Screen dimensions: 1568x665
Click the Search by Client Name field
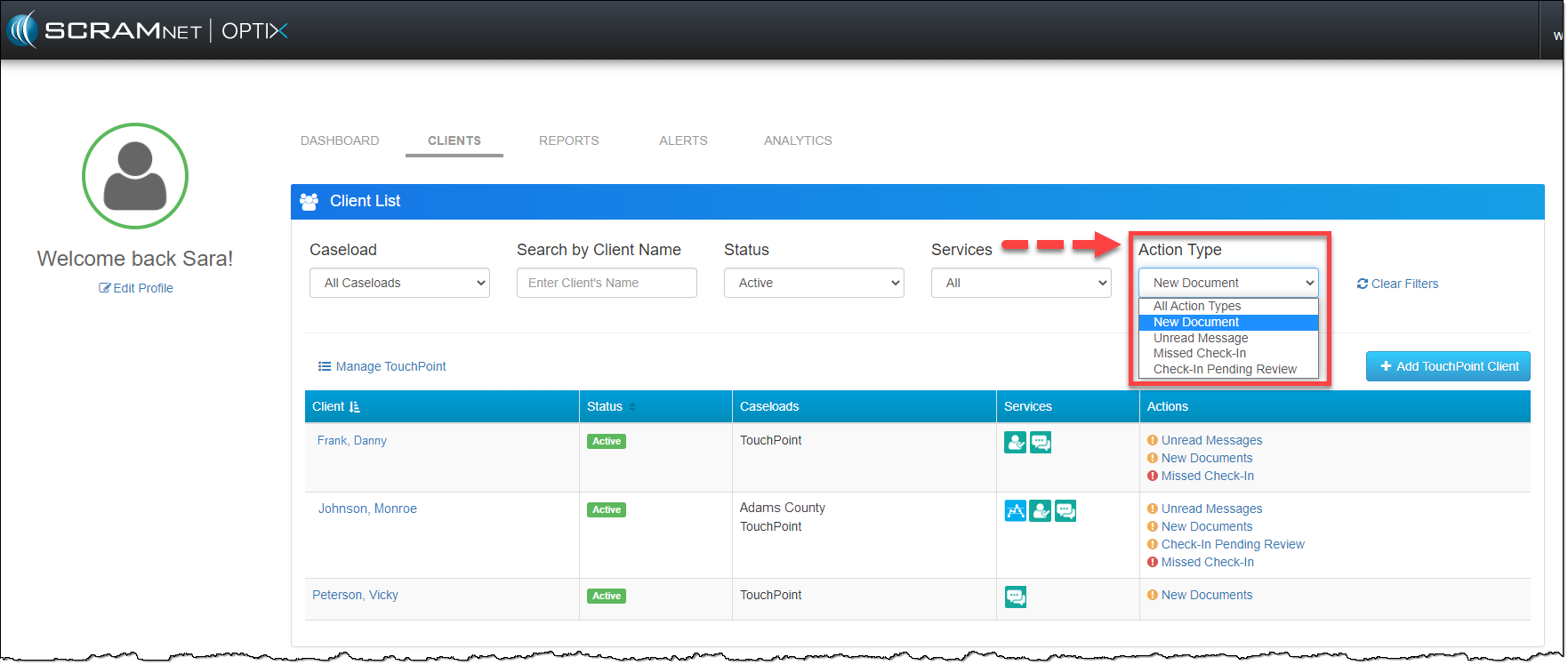tap(607, 283)
